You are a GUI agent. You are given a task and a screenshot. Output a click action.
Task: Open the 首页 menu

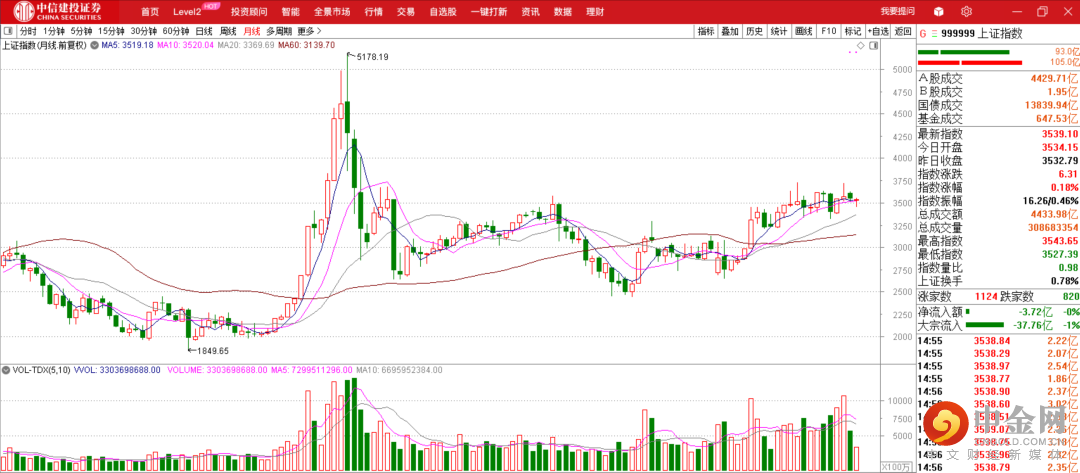[149, 12]
